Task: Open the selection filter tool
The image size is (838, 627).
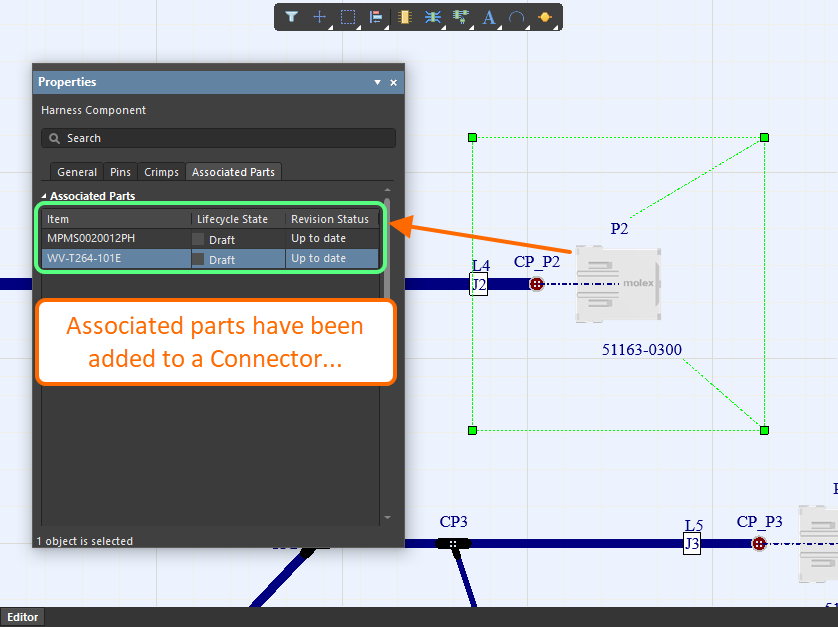Action: coord(291,17)
